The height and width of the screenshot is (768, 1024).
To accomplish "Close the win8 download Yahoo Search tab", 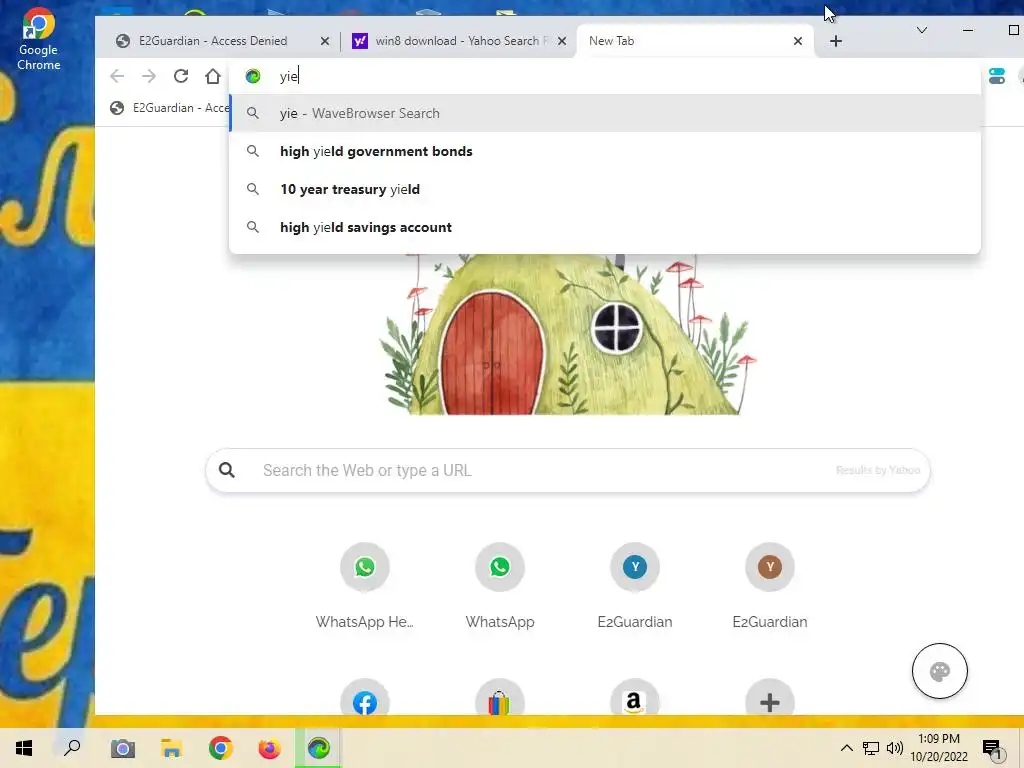I will [562, 41].
